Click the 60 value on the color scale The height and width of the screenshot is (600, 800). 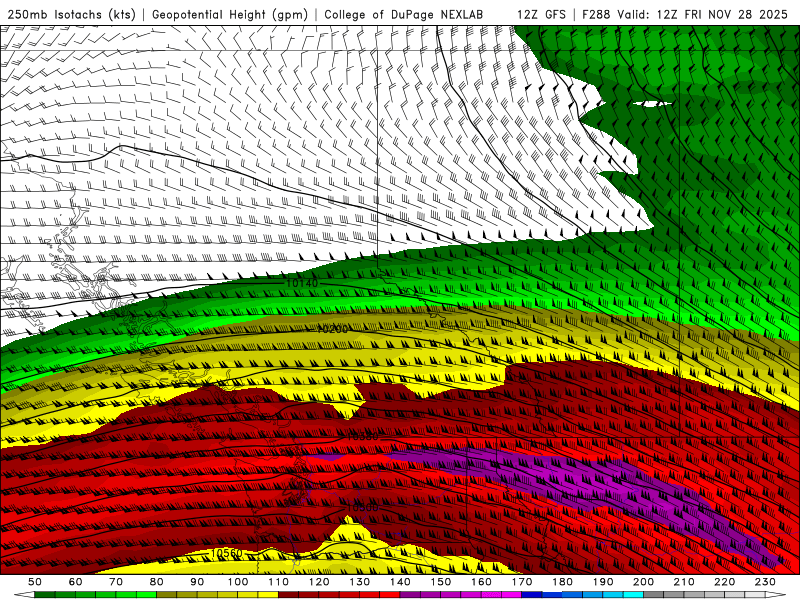[x=75, y=582]
